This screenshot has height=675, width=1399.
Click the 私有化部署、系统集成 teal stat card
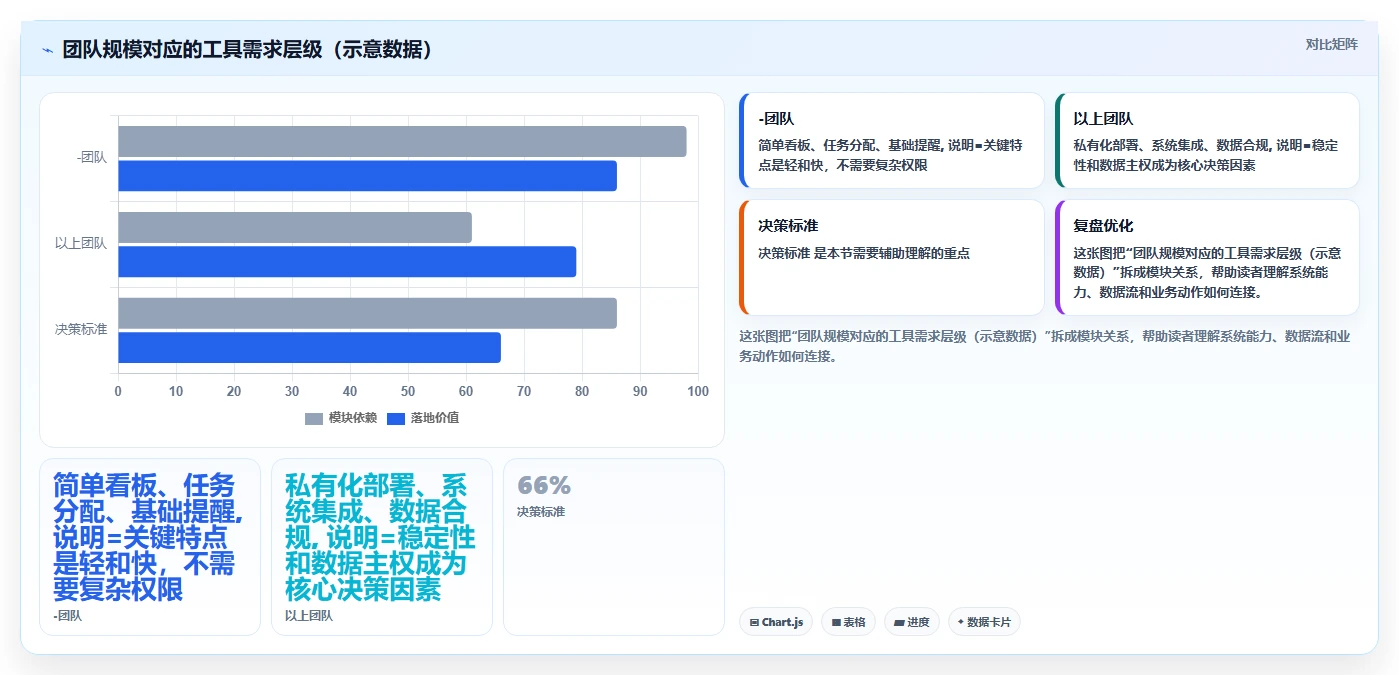(382, 547)
